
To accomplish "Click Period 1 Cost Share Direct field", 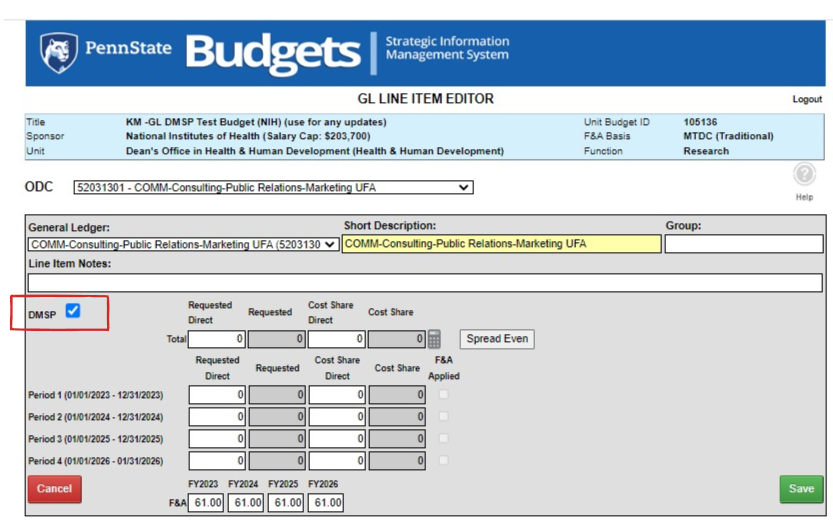I will [337, 395].
